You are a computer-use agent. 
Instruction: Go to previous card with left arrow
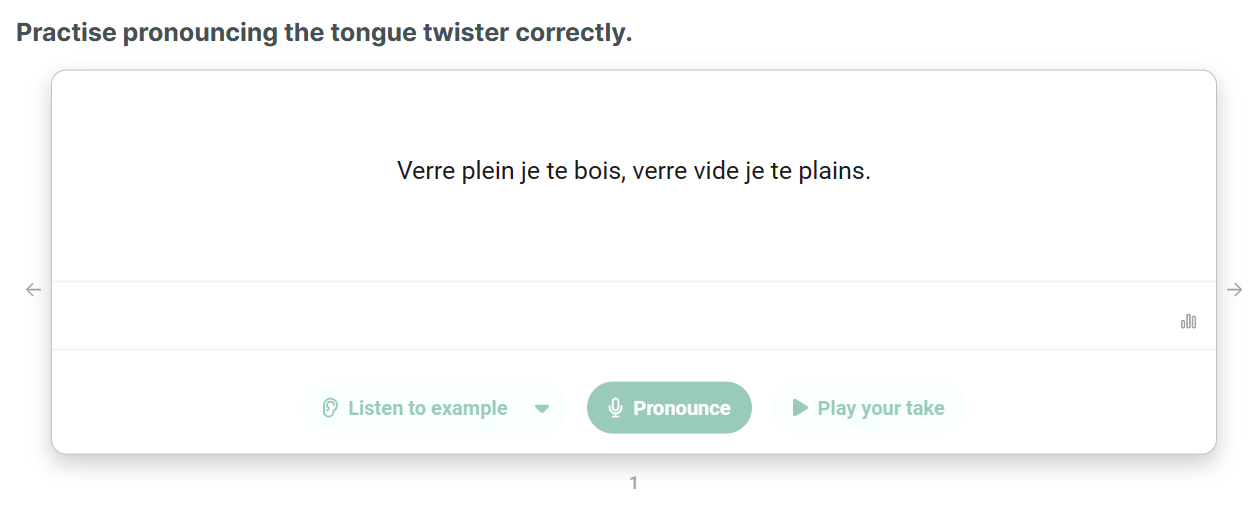coord(34,290)
